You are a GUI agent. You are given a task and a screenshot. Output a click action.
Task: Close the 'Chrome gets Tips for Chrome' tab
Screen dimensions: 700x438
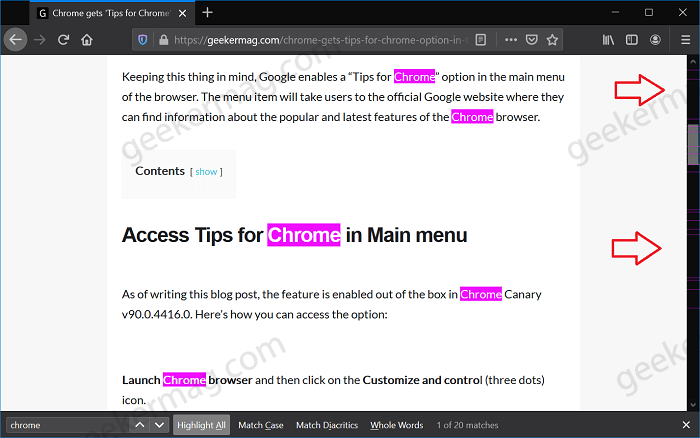183,13
